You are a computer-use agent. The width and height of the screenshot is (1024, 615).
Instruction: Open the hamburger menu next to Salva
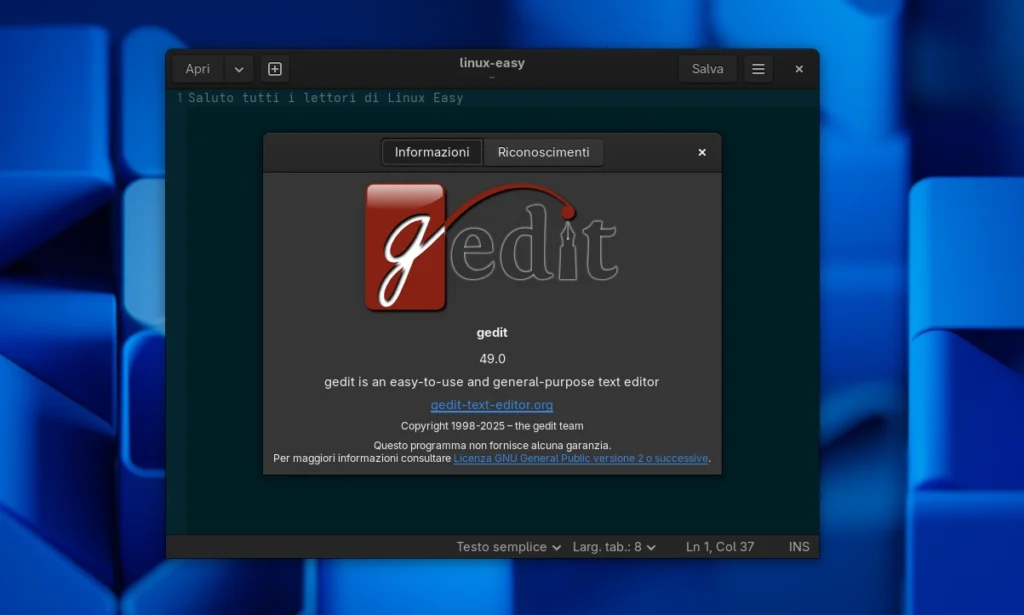click(757, 68)
